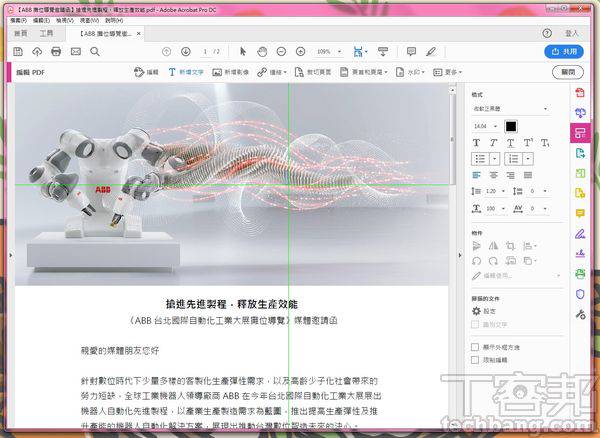Send file by email envelope icon
Viewport: 600px width, 438px height.
tap(76, 51)
